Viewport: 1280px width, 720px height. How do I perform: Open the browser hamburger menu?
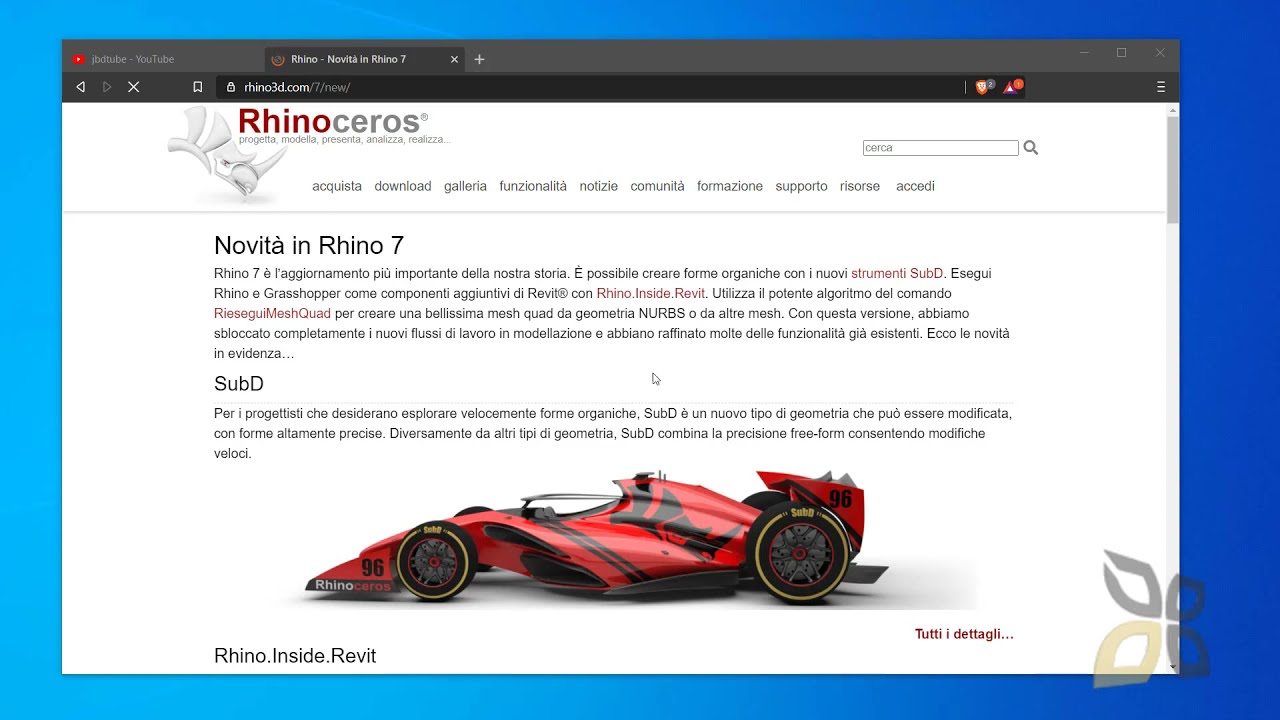tap(1161, 87)
